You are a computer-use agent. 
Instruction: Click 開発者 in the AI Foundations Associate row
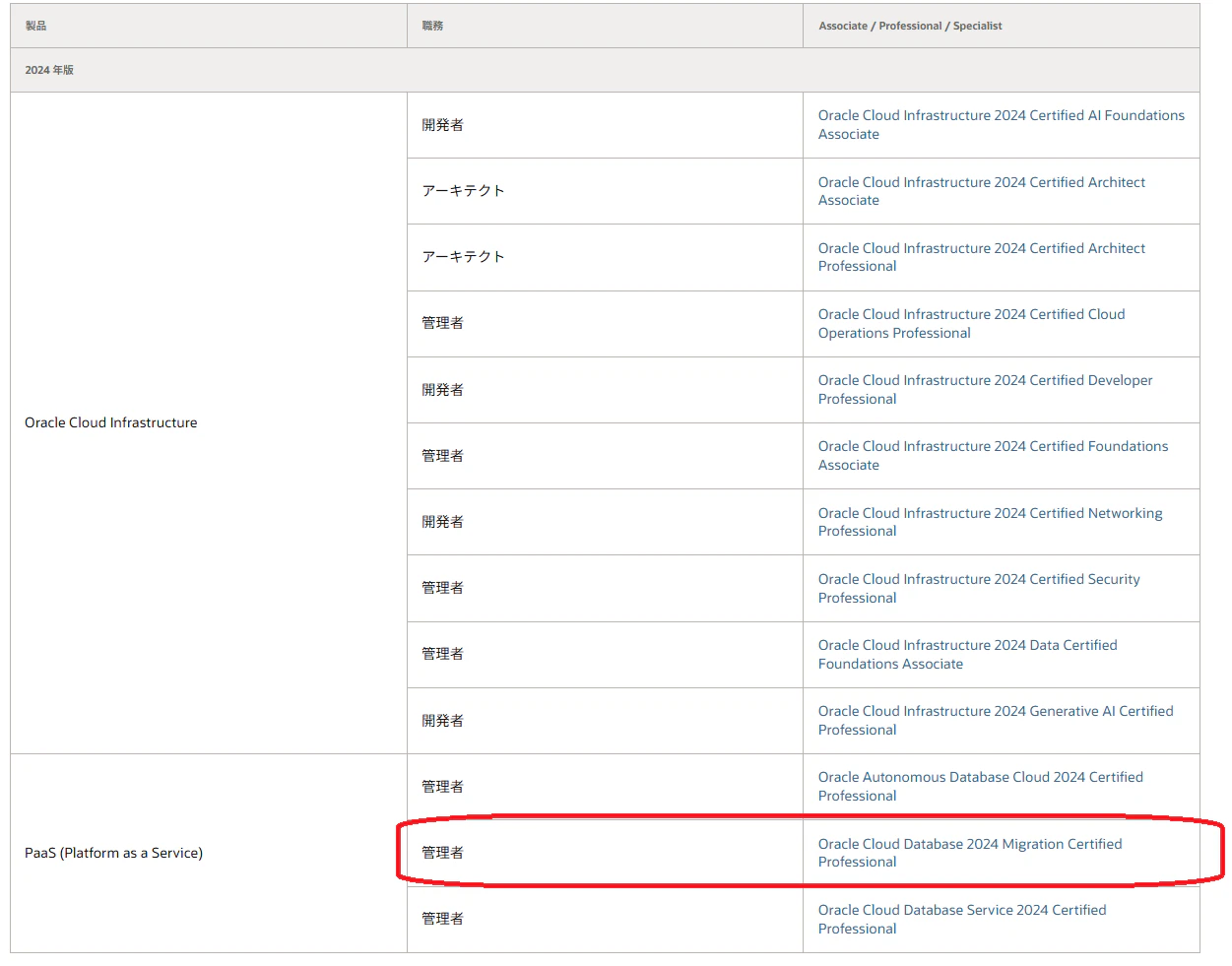pyautogui.click(x=442, y=125)
